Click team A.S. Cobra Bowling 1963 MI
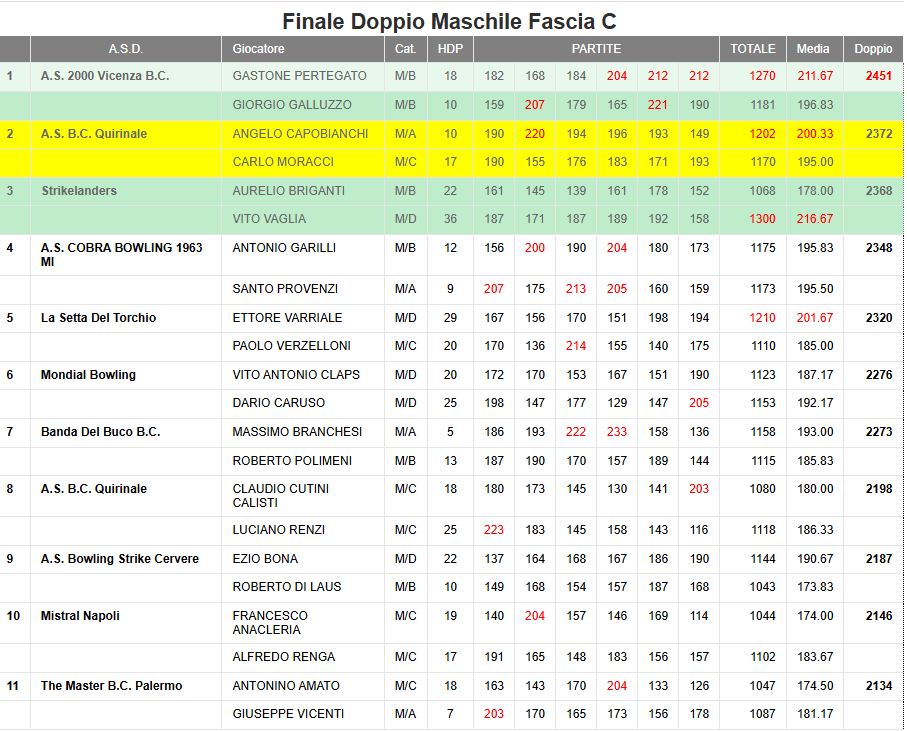The height and width of the screenshot is (731, 907). (x=121, y=254)
